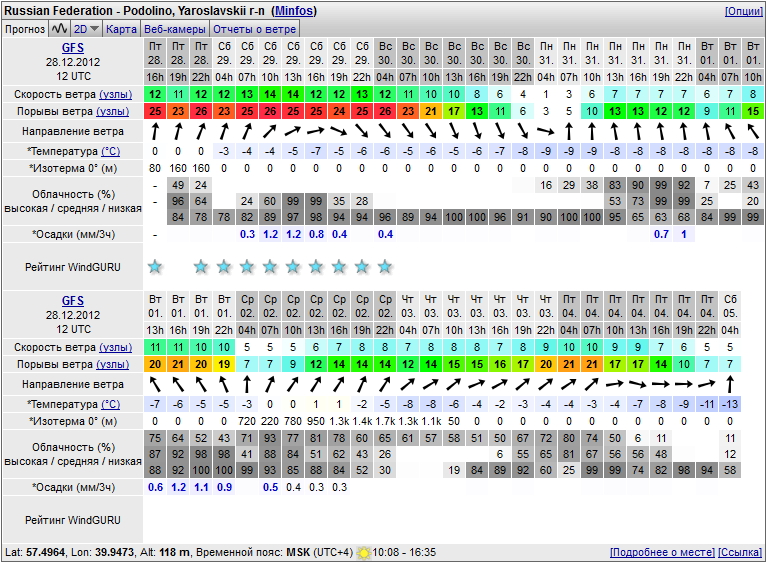Screen dimensions: 767x563
Task: Click the first WindGURU rating star
Action: [x=155, y=266]
